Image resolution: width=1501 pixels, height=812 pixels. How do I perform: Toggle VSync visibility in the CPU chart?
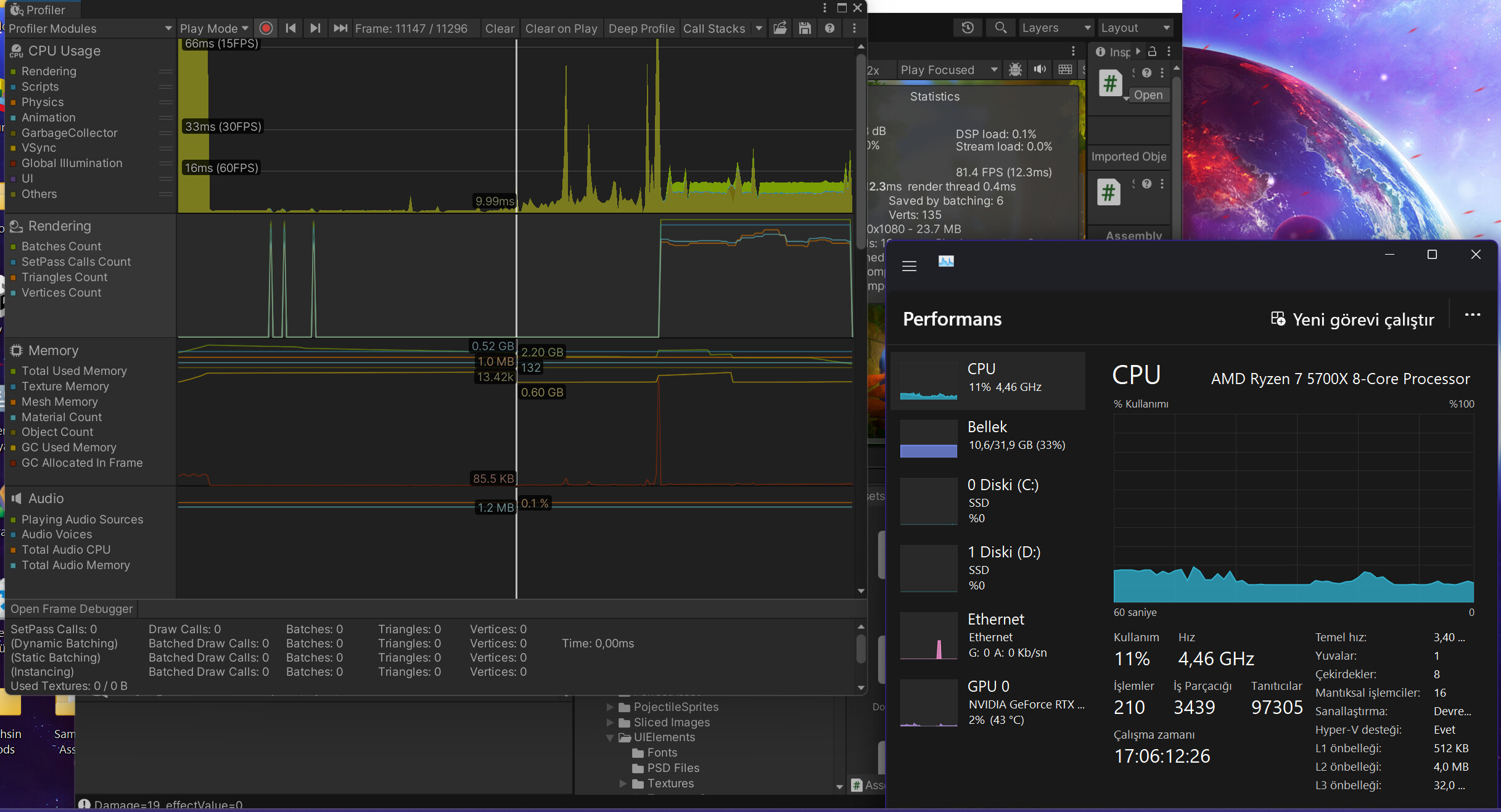click(39, 148)
